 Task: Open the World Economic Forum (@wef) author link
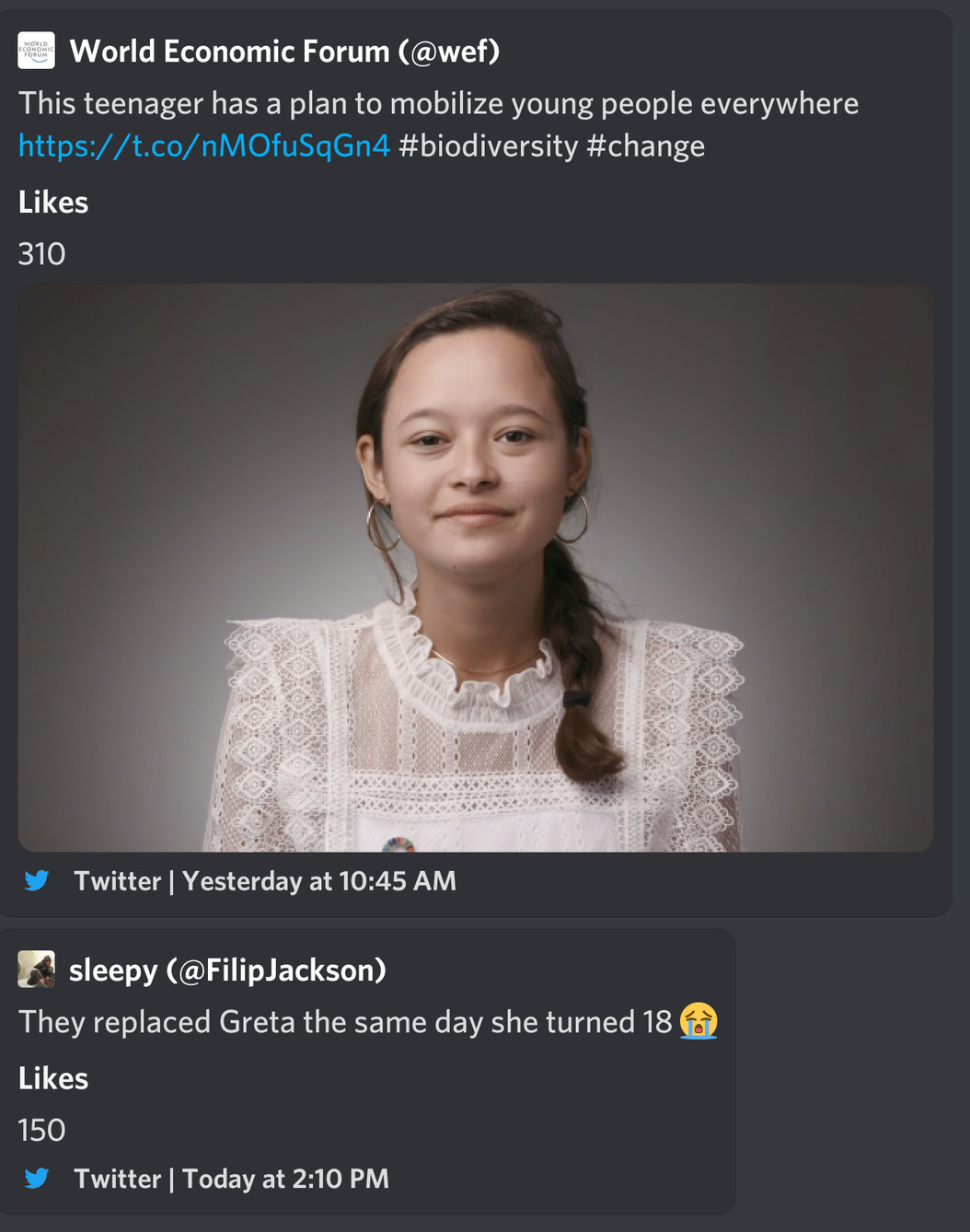[x=284, y=52]
